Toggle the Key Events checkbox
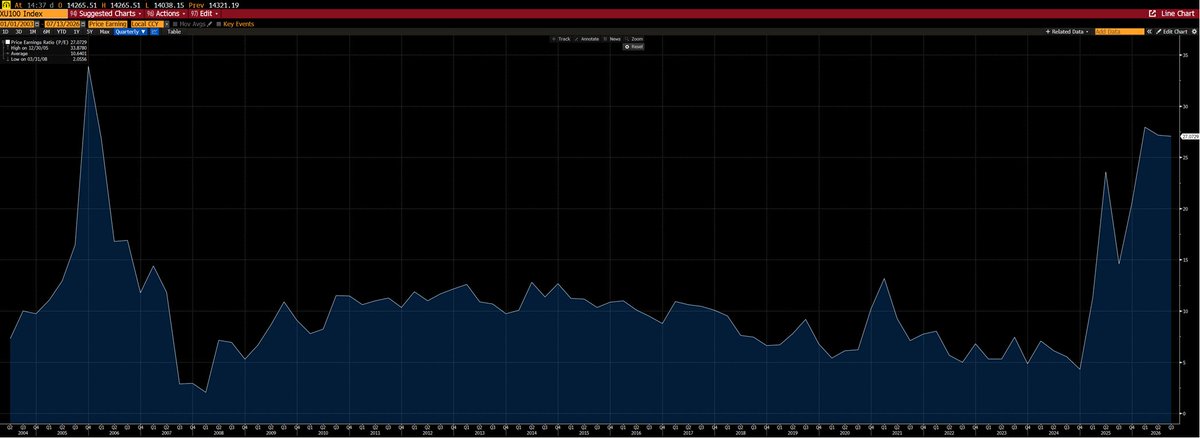The width and height of the screenshot is (1200, 438). point(219,24)
